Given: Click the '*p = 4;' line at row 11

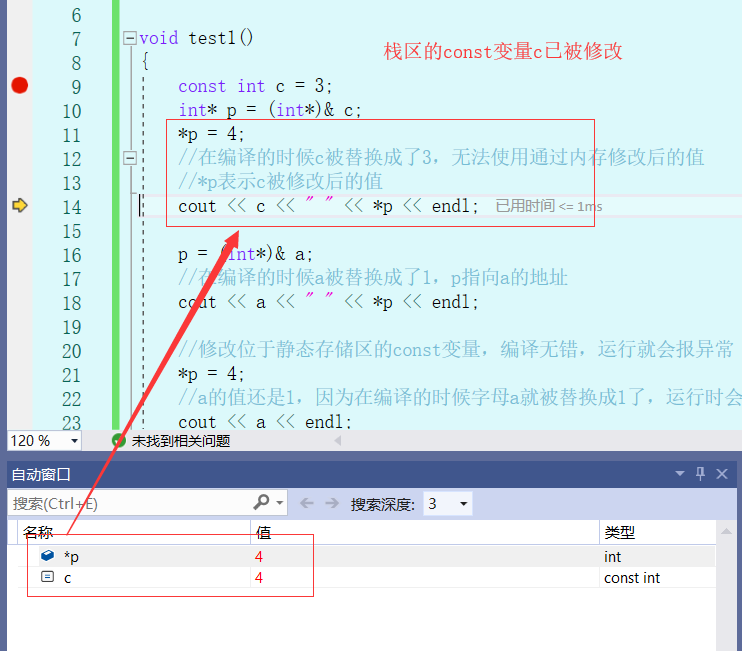Looking at the screenshot, I should point(211,134).
